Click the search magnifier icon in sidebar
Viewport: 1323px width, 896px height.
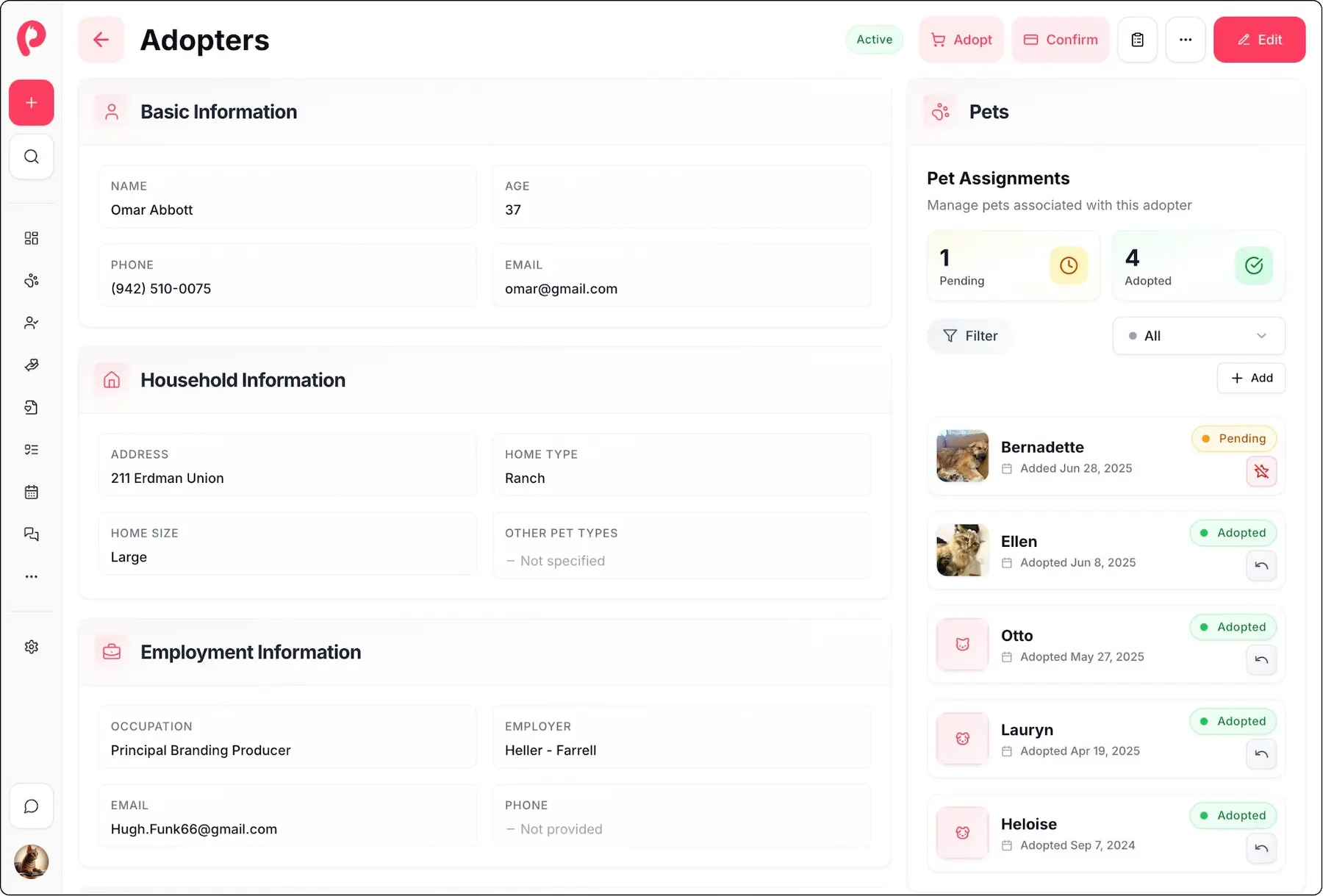[x=31, y=157]
